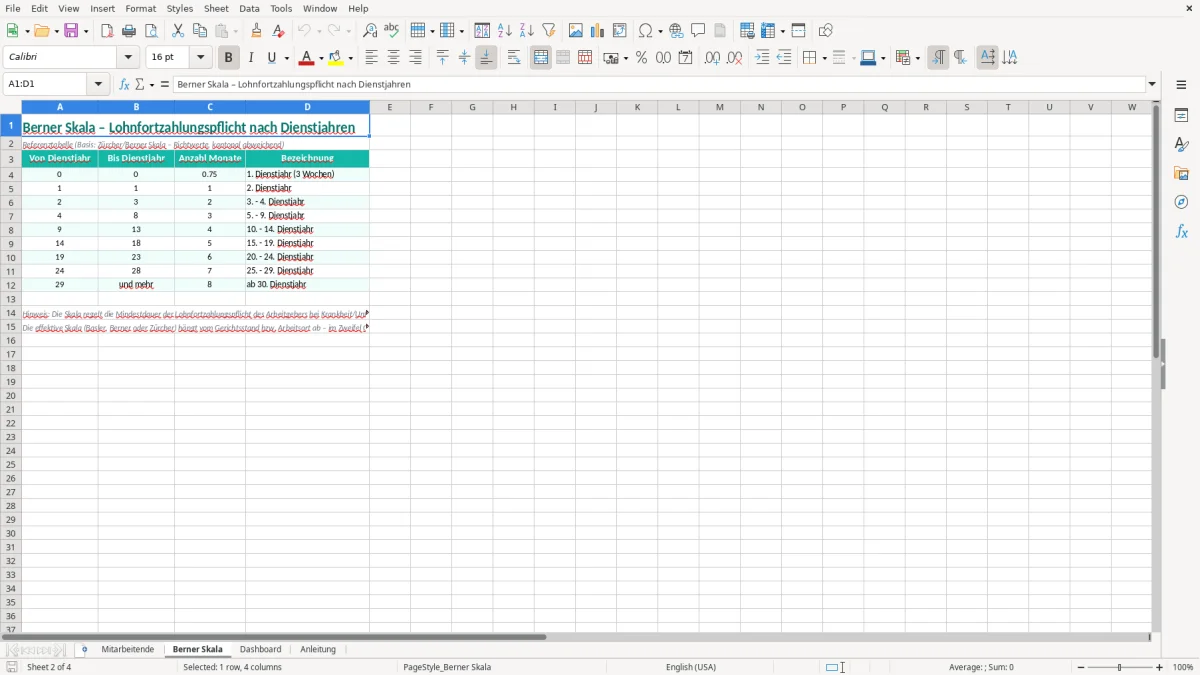The height and width of the screenshot is (675, 1200).
Task: Open the Select Function dropdown arrow
Action: pyautogui.click(x=152, y=84)
